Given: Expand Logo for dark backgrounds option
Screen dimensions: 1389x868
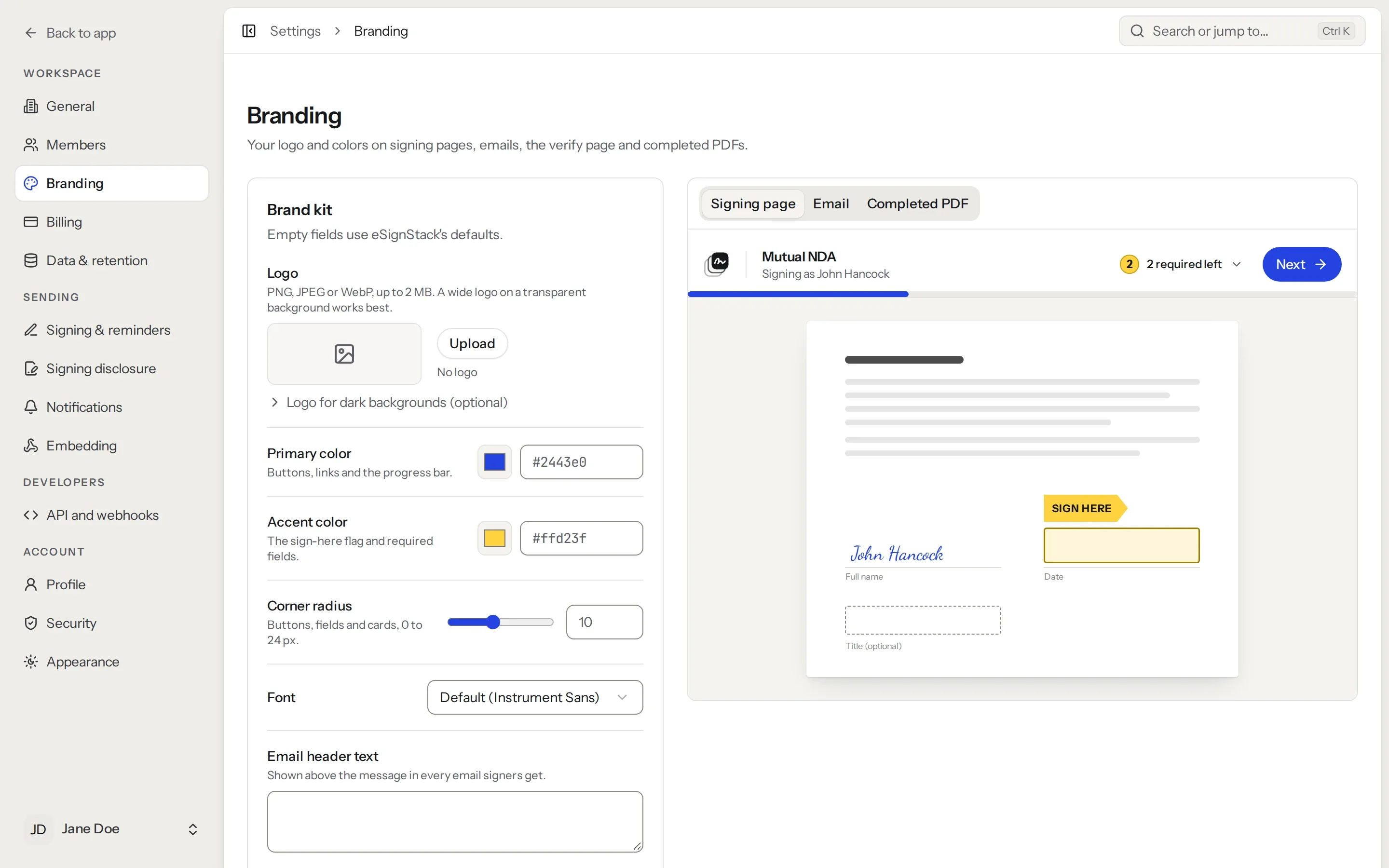Looking at the screenshot, I should coord(388,403).
